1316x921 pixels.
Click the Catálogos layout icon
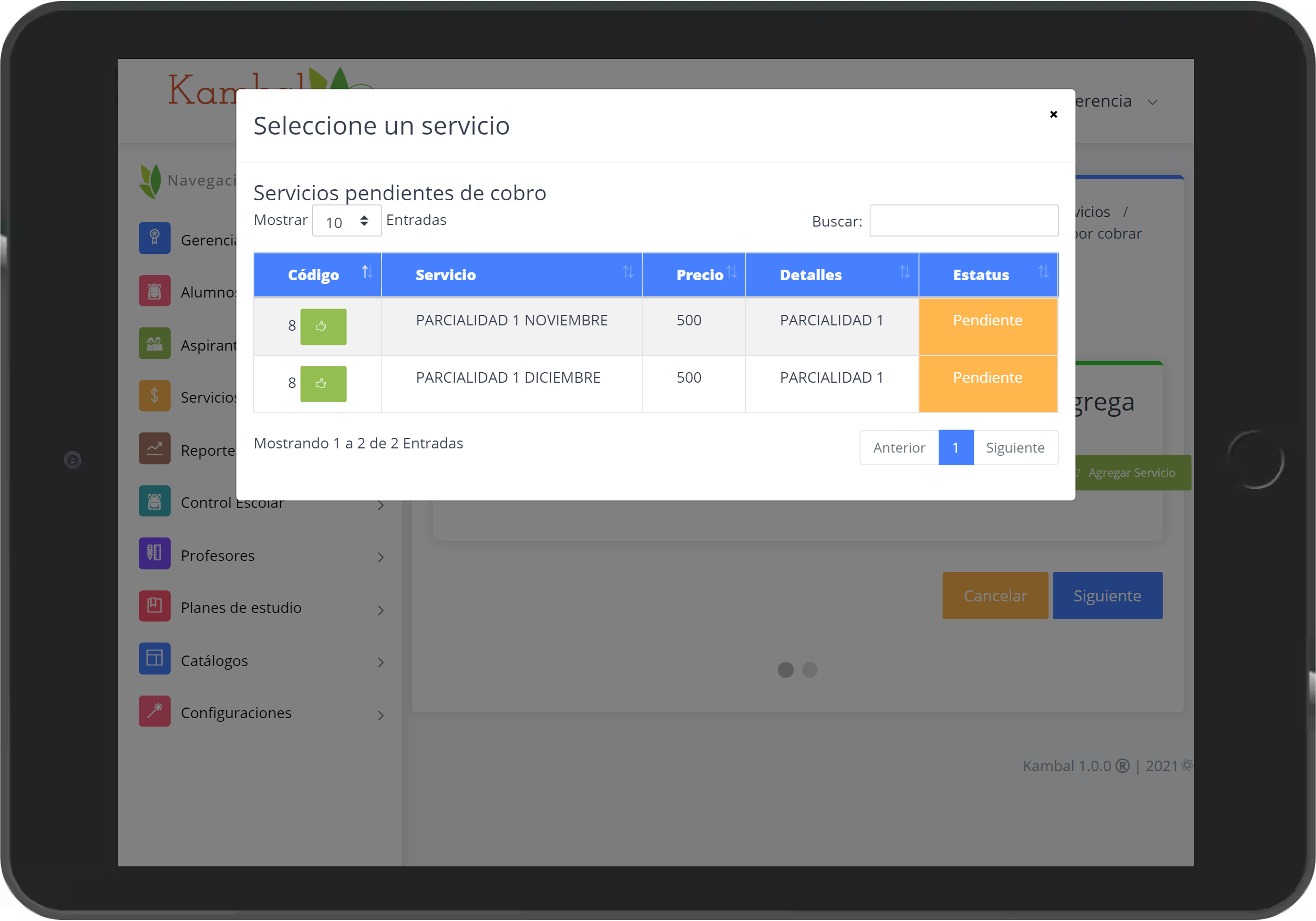click(154, 658)
